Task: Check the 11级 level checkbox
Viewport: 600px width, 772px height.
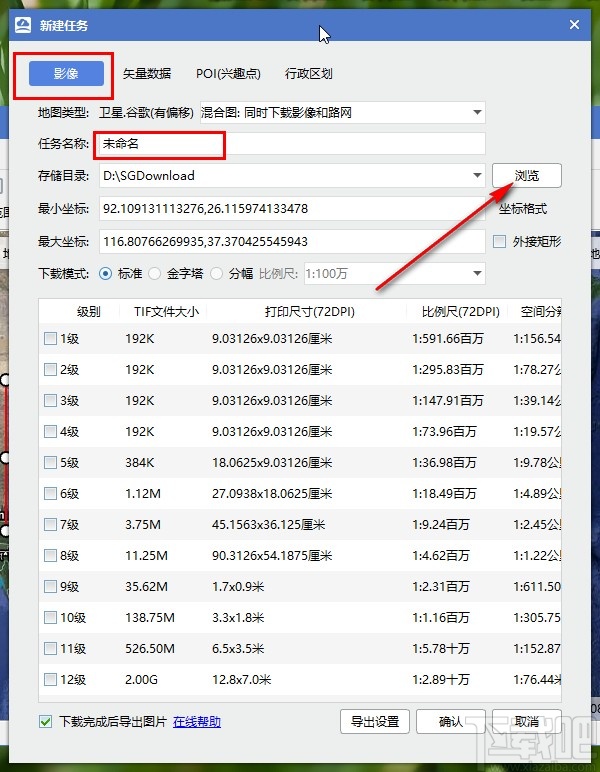Action: pos(50,649)
